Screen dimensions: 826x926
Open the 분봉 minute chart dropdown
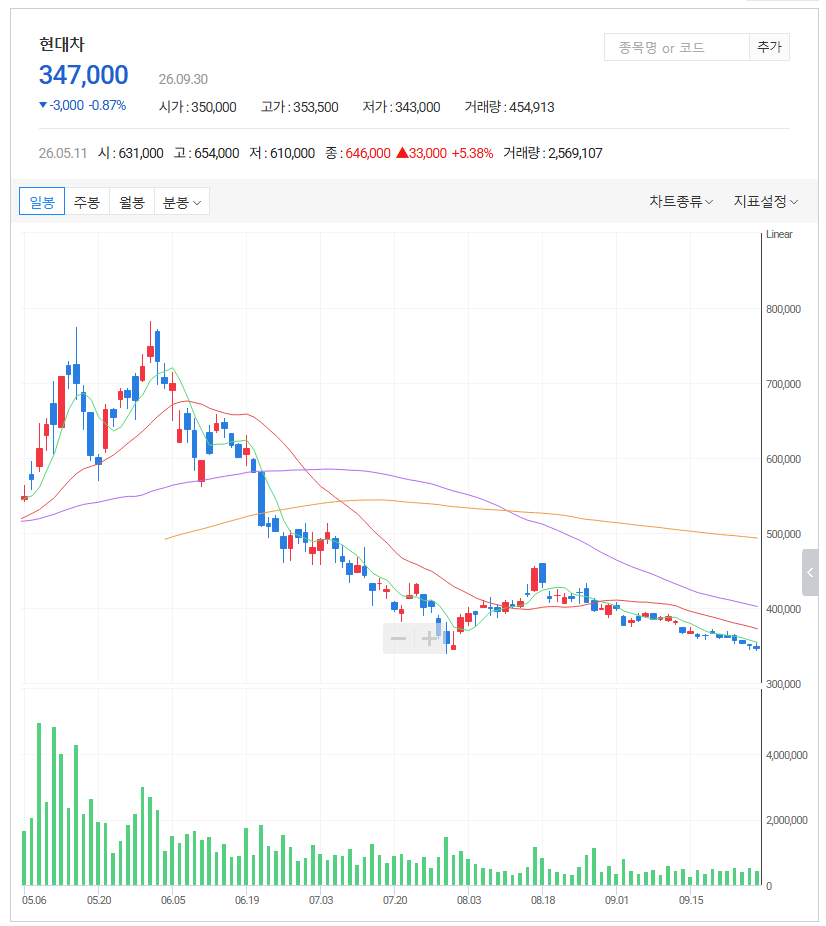[182, 201]
